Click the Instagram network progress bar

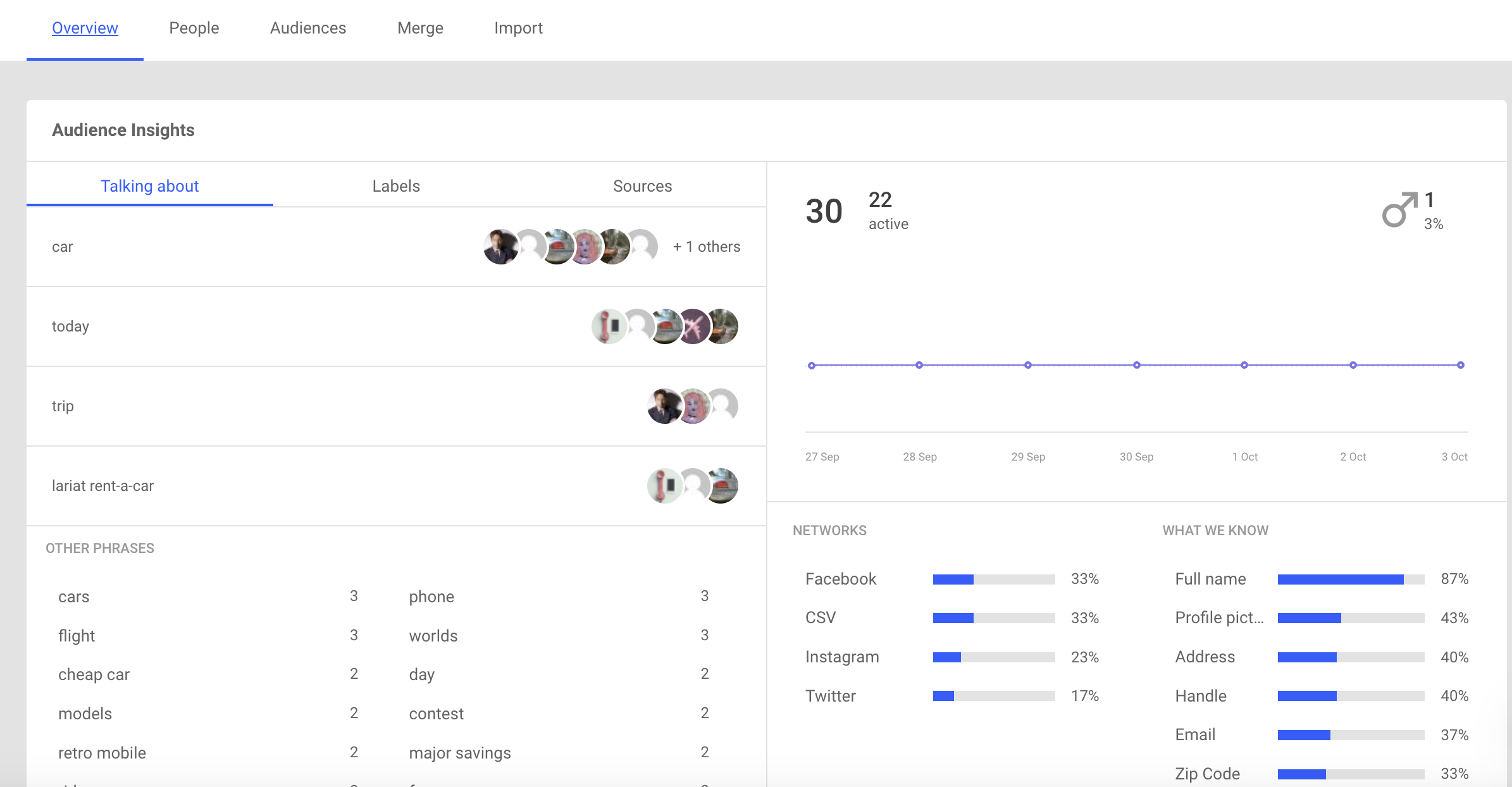coord(994,657)
